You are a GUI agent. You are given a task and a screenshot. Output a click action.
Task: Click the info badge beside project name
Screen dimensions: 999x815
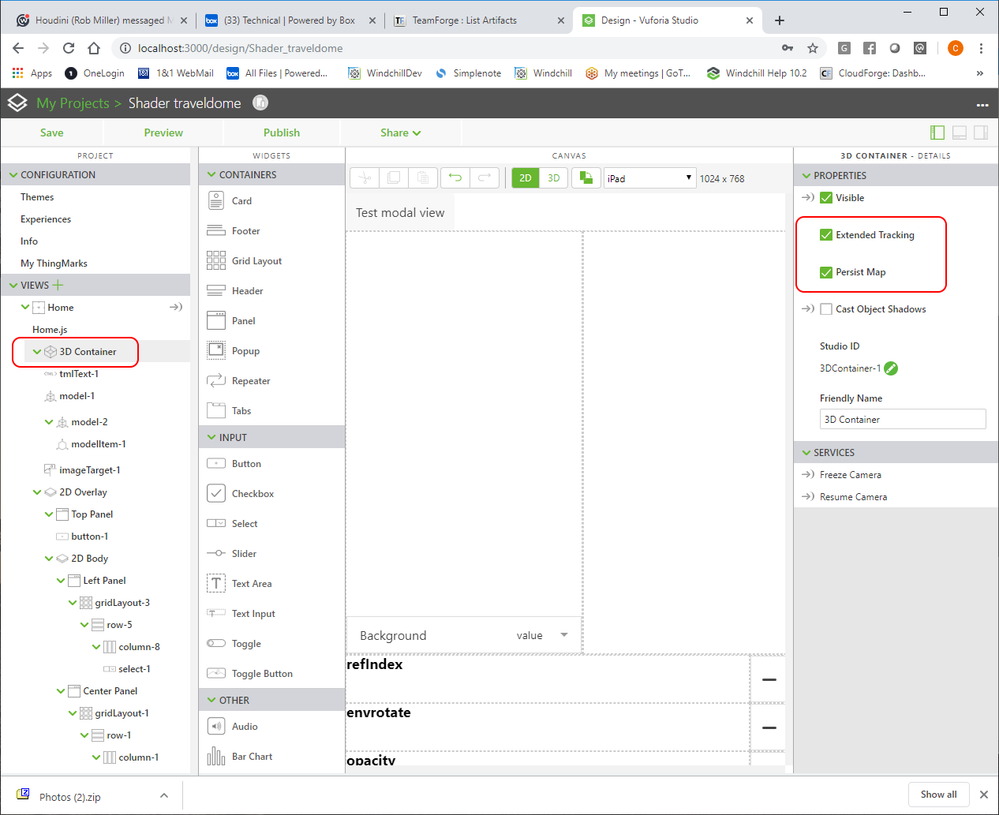click(x=260, y=103)
